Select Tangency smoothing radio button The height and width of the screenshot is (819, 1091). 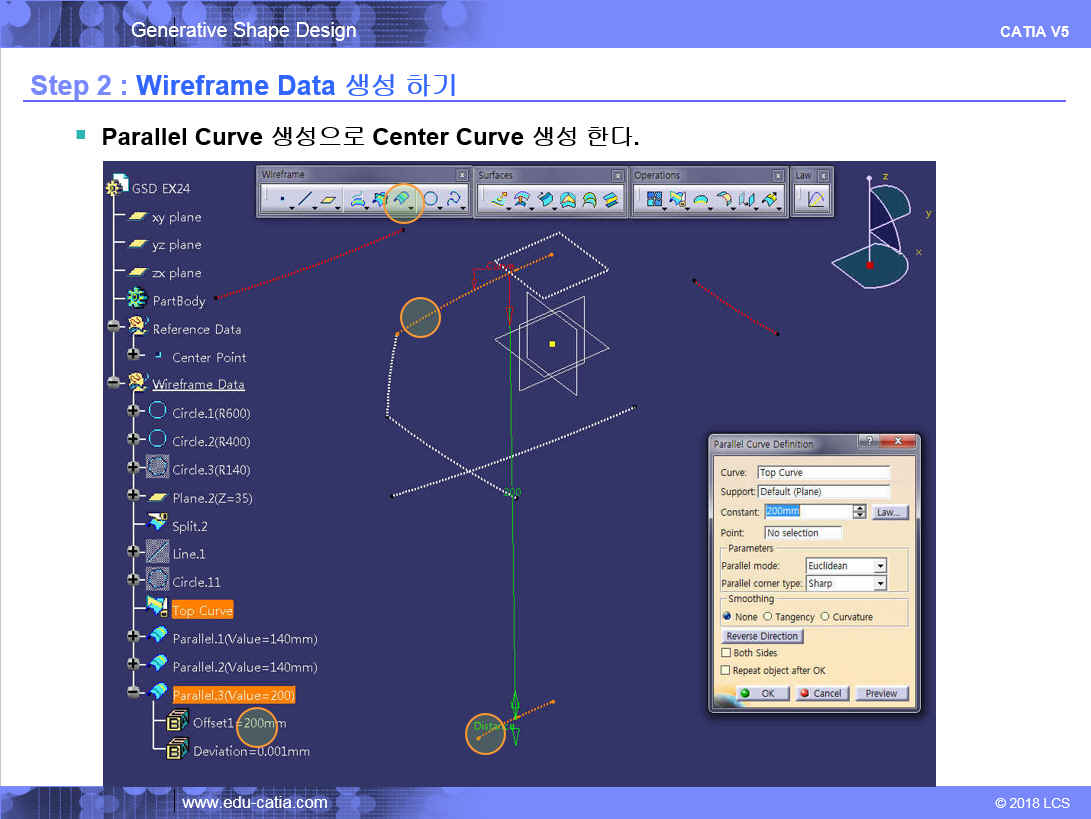coord(768,617)
